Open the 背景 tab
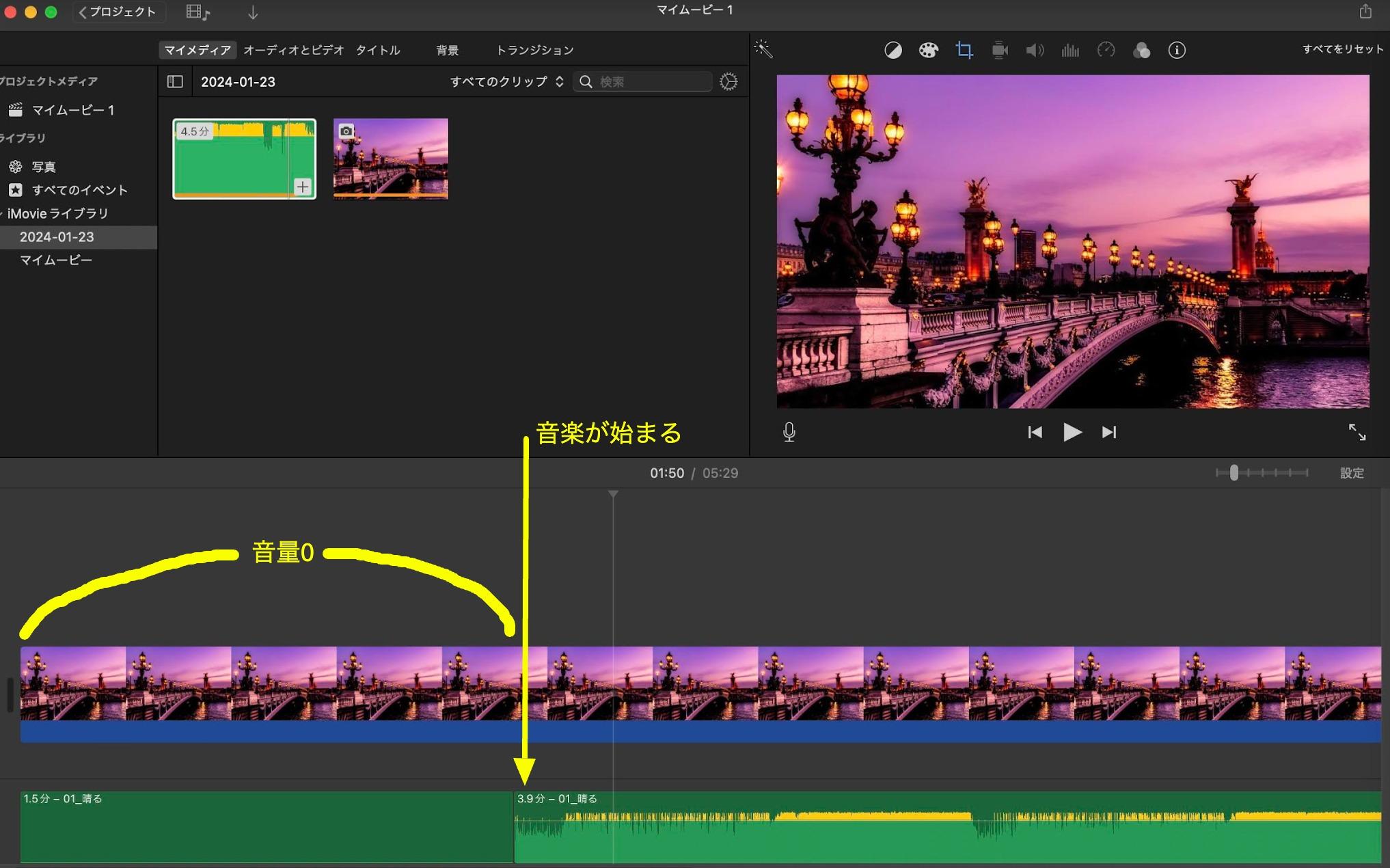The image size is (1390, 868). [x=448, y=50]
